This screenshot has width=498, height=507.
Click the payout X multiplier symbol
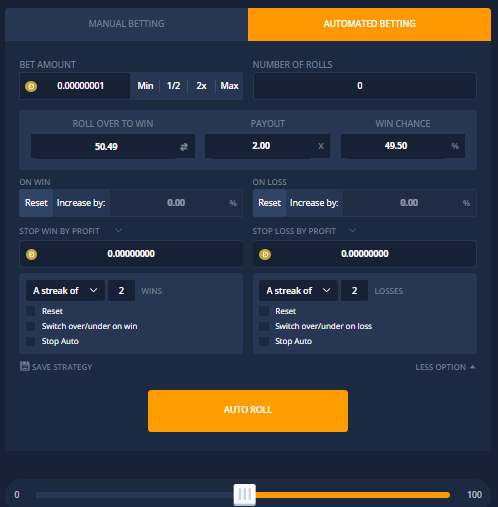point(321,146)
